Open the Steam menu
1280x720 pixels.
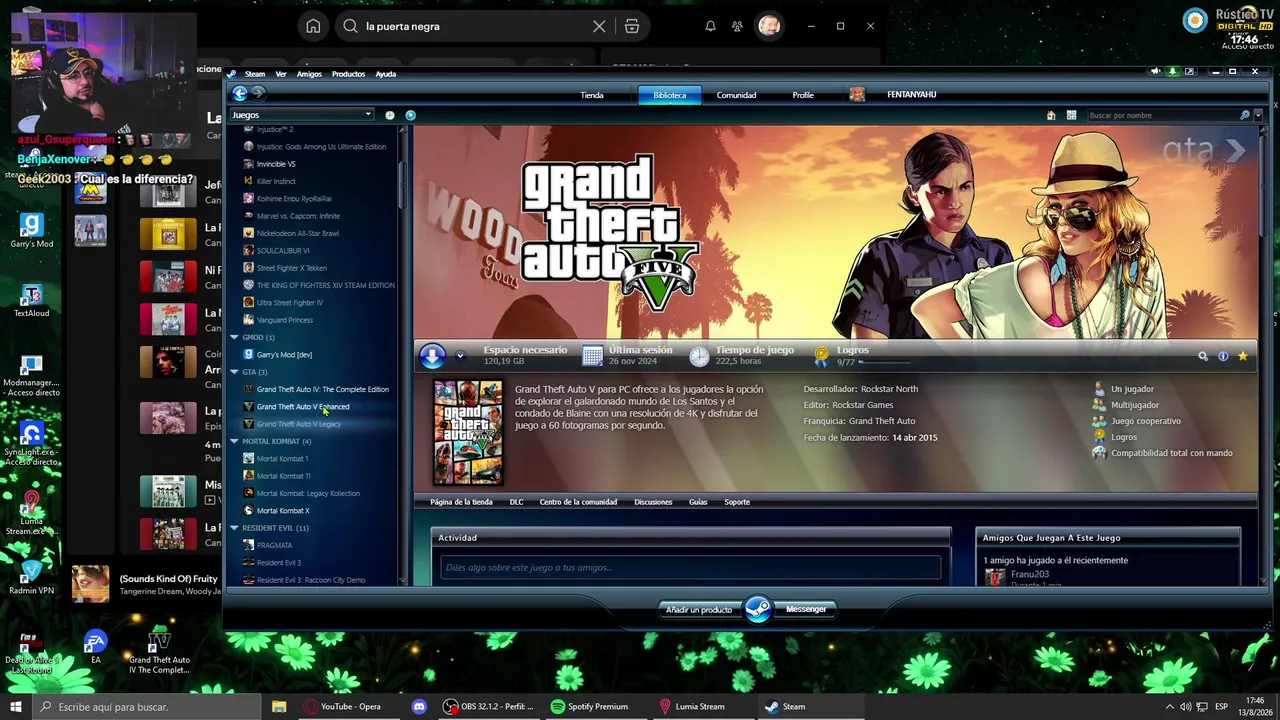click(255, 74)
